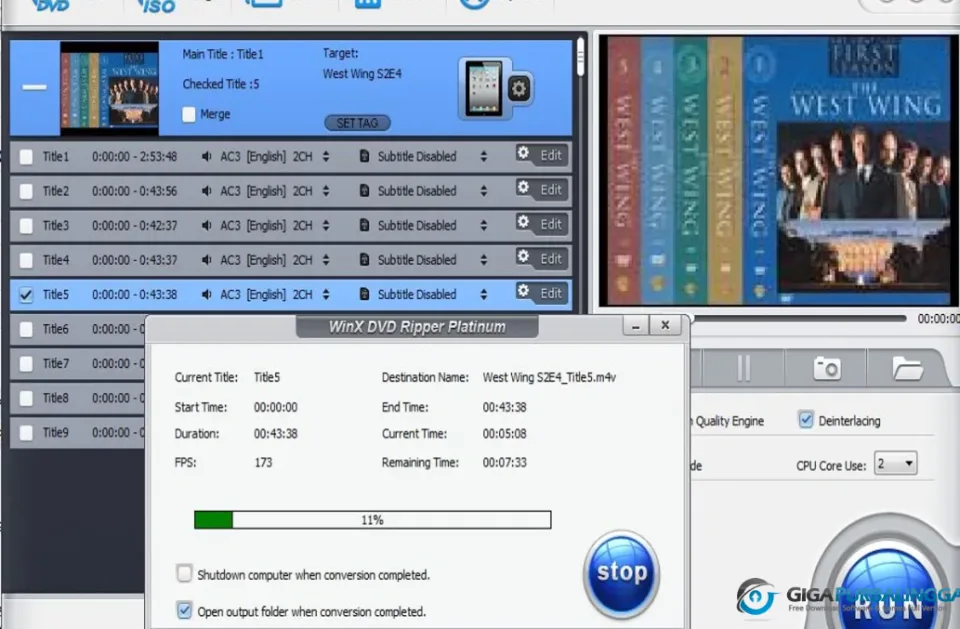Click the title list vertical scrollbar

pyautogui.click(x=580, y=58)
